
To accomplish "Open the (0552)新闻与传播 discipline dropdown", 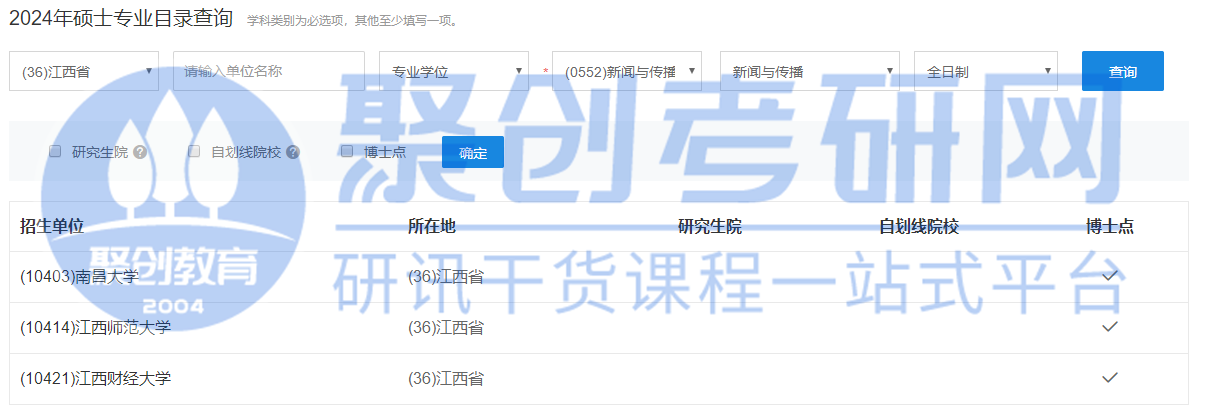I will [627, 71].
